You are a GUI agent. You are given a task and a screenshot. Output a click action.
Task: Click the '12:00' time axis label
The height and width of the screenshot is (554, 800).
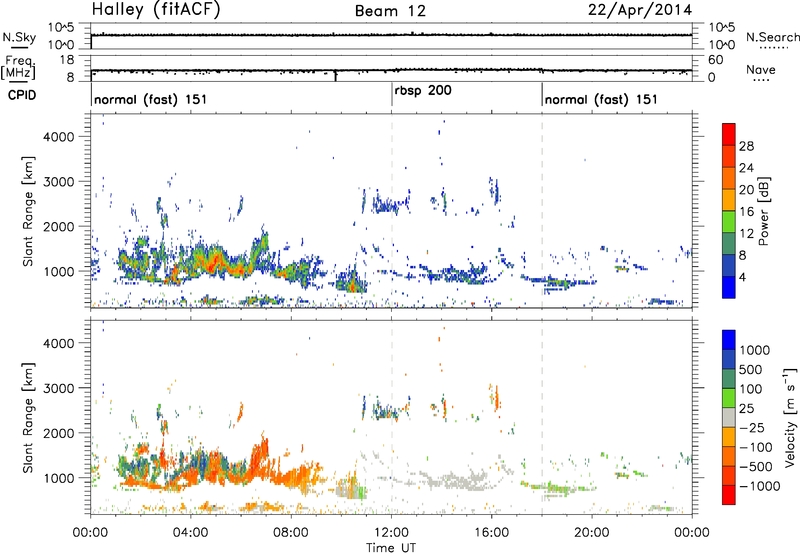(391, 533)
